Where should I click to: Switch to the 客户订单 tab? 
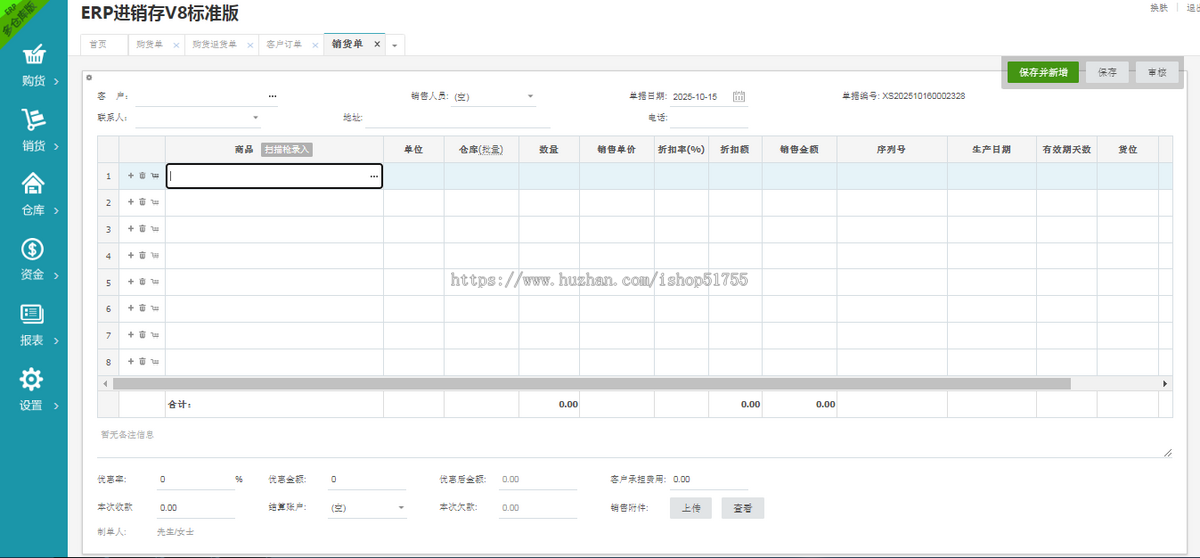point(285,45)
